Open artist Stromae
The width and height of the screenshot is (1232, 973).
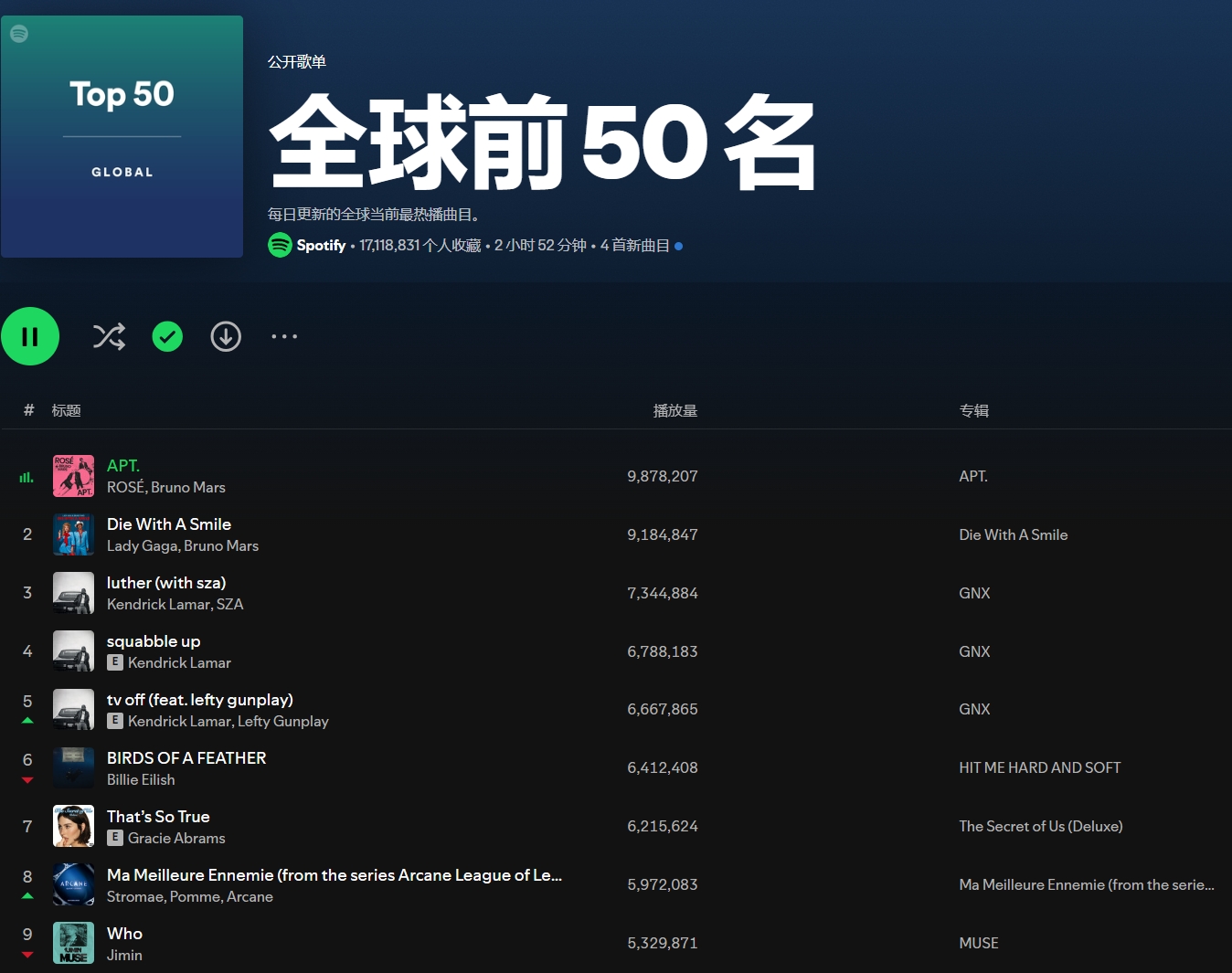pyautogui.click(x=134, y=897)
